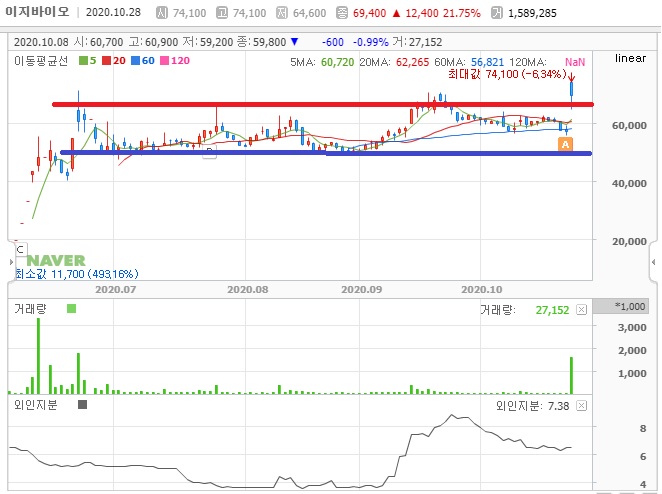Click the 2020.09 date axis label
Screen dimensions: 662x494
pos(361,290)
